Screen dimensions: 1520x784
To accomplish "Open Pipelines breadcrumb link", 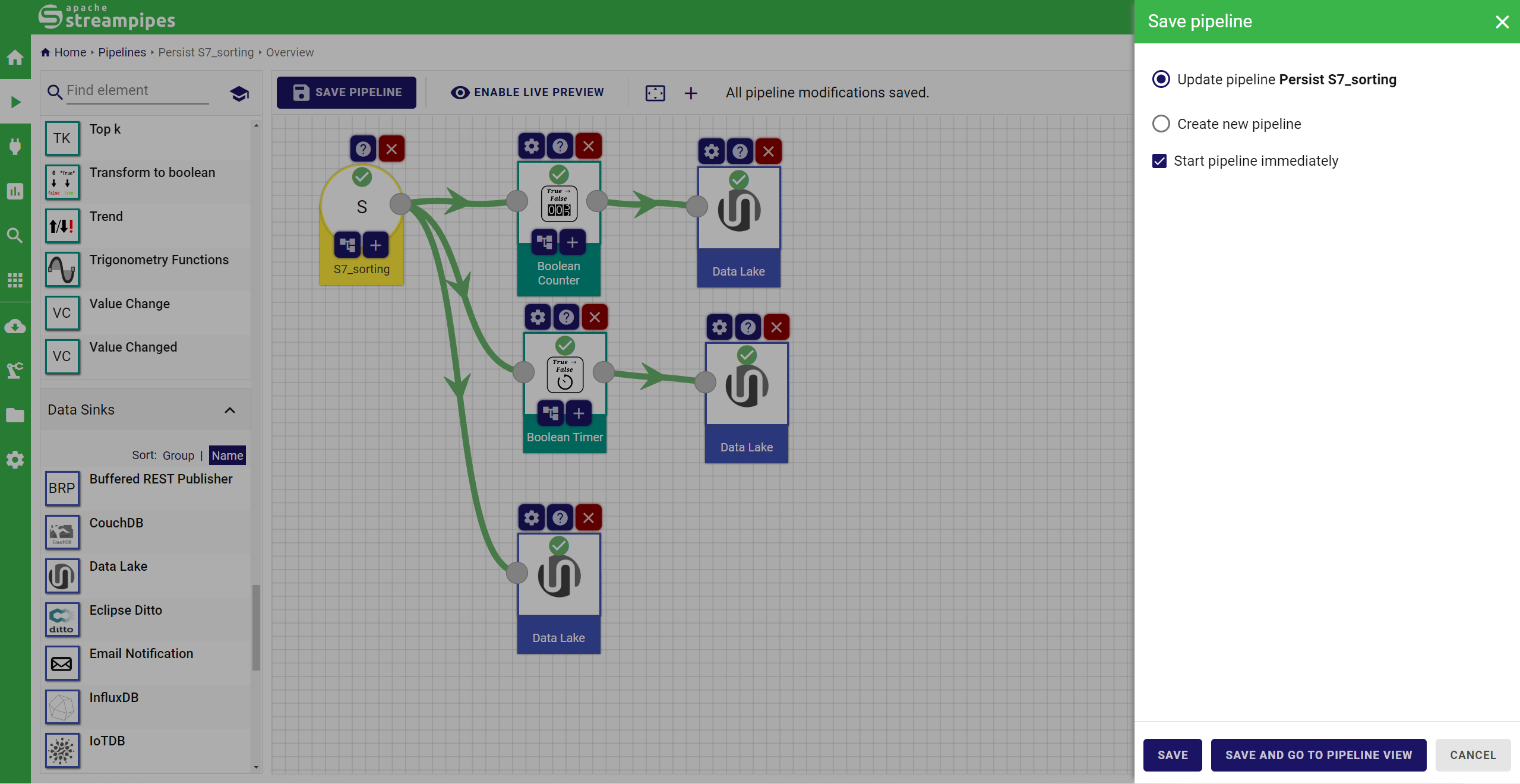I will tap(122, 52).
